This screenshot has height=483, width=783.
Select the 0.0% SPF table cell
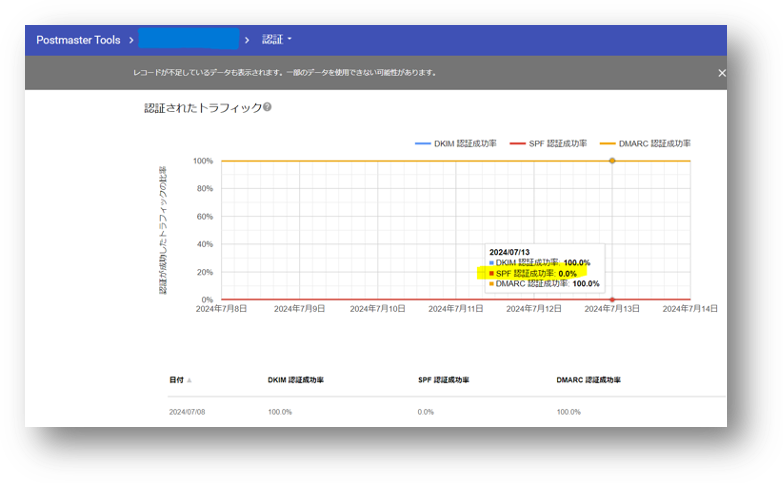click(425, 412)
